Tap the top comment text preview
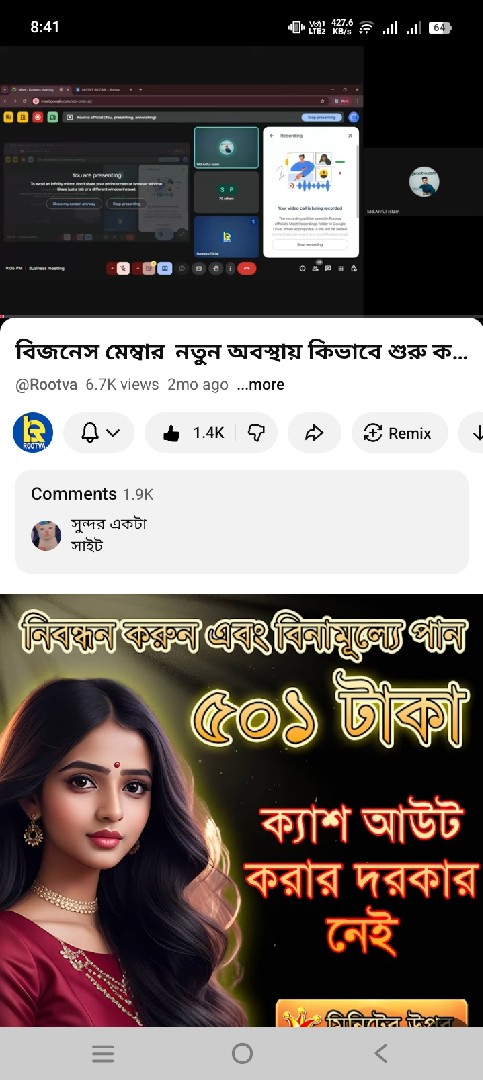Screen dimensions: 483x1080 click(109, 534)
